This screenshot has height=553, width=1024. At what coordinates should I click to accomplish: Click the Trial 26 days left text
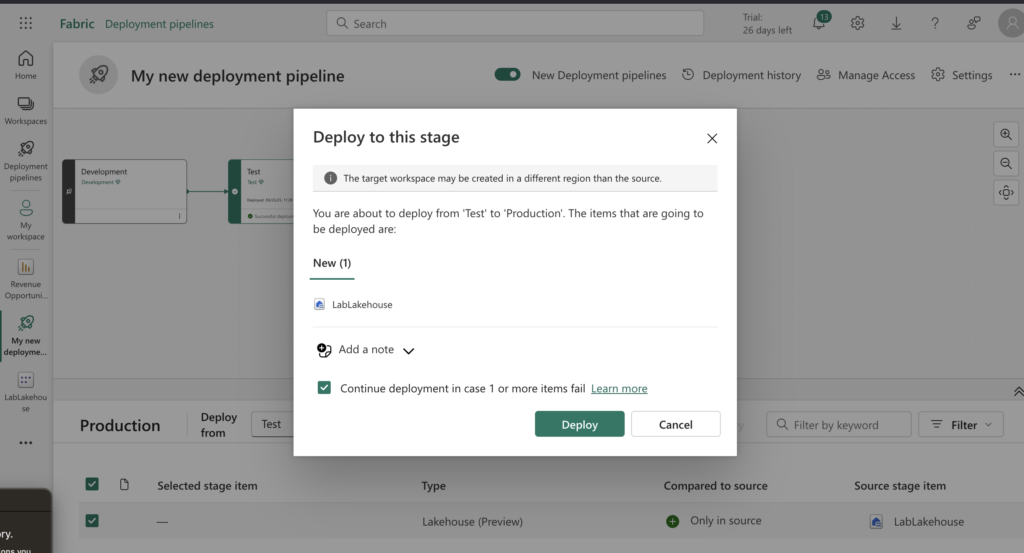tap(767, 24)
